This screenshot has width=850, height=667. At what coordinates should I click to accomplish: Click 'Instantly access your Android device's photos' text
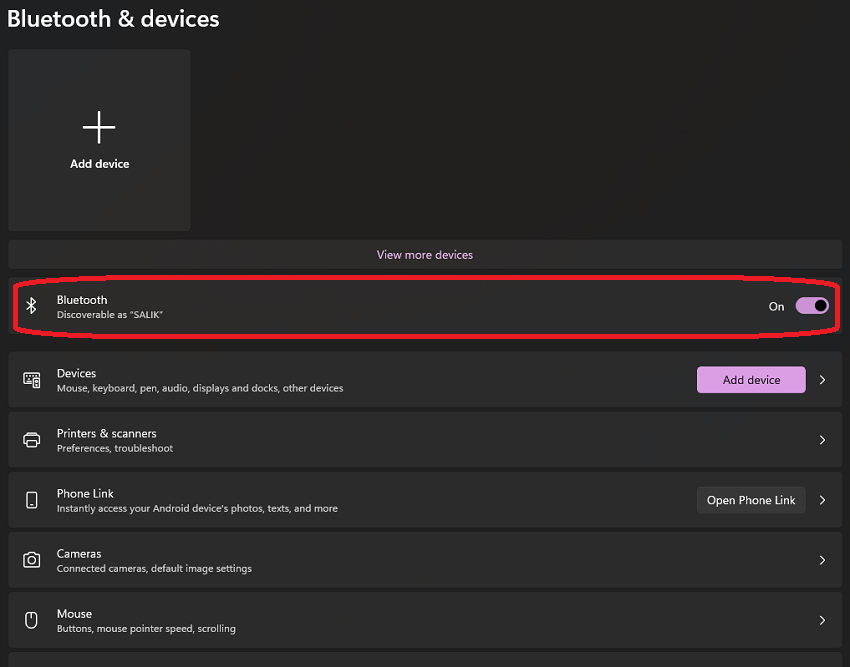(x=197, y=508)
